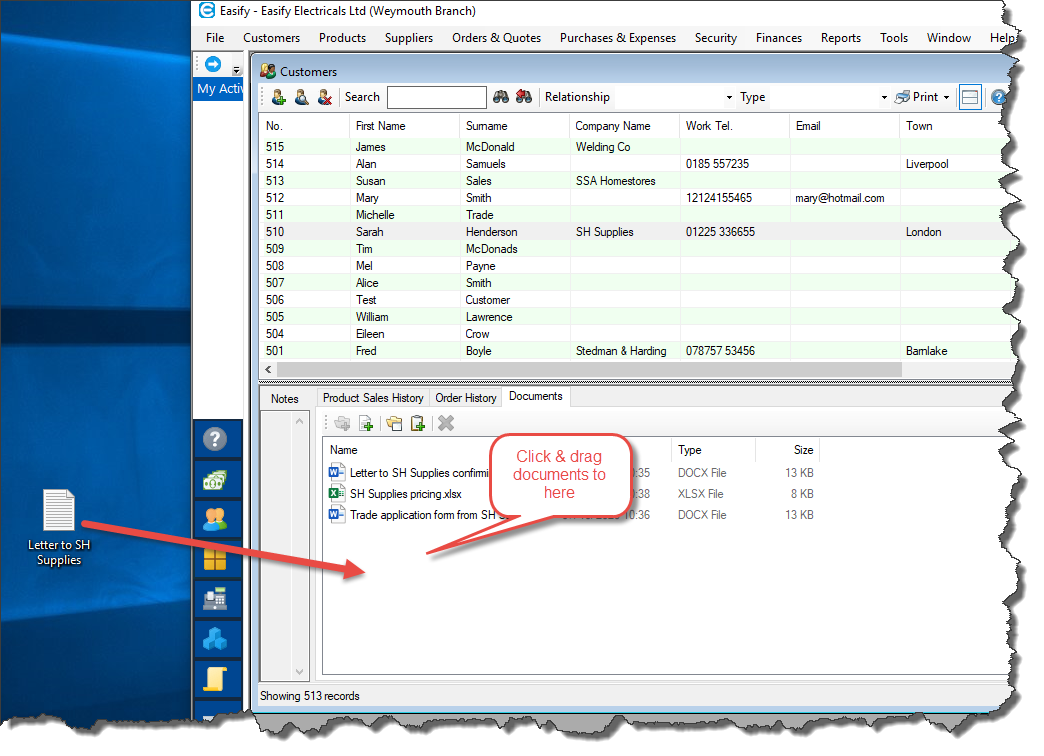The image size is (1044, 756).
Task: Click the add document icon in Documents toolbar
Action: tap(366, 424)
